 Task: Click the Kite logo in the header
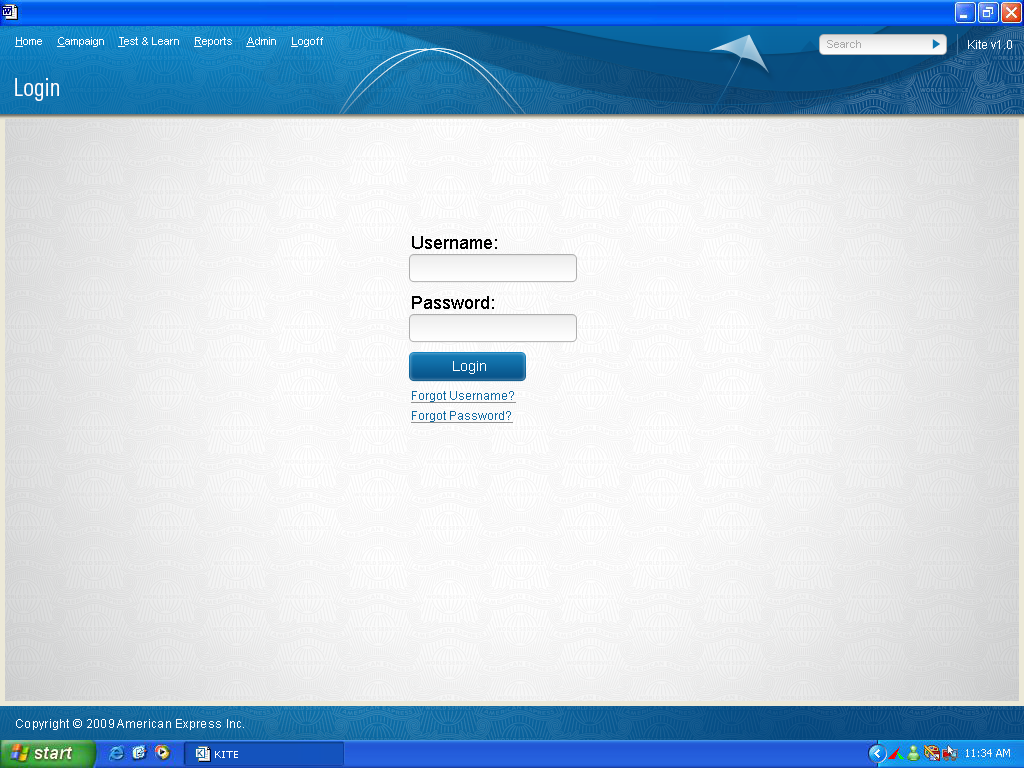pyautogui.click(x=742, y=52)
